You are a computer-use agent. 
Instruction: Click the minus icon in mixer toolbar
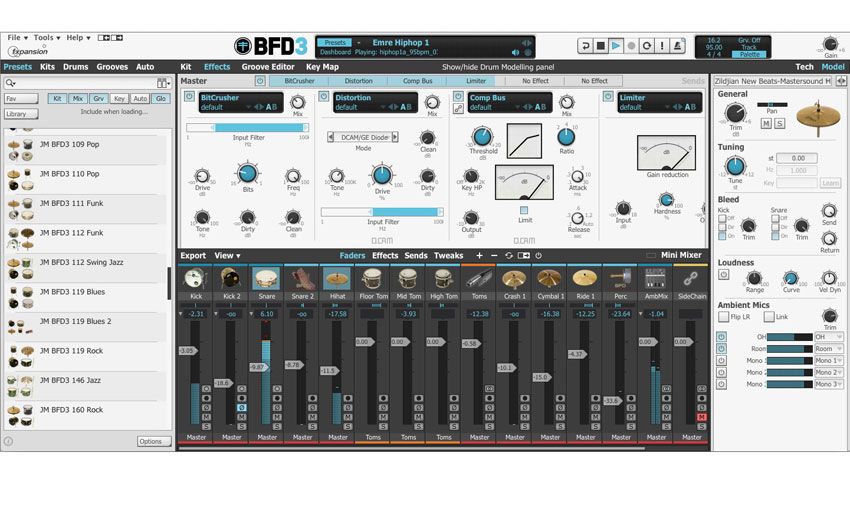[x=494, y=255]
